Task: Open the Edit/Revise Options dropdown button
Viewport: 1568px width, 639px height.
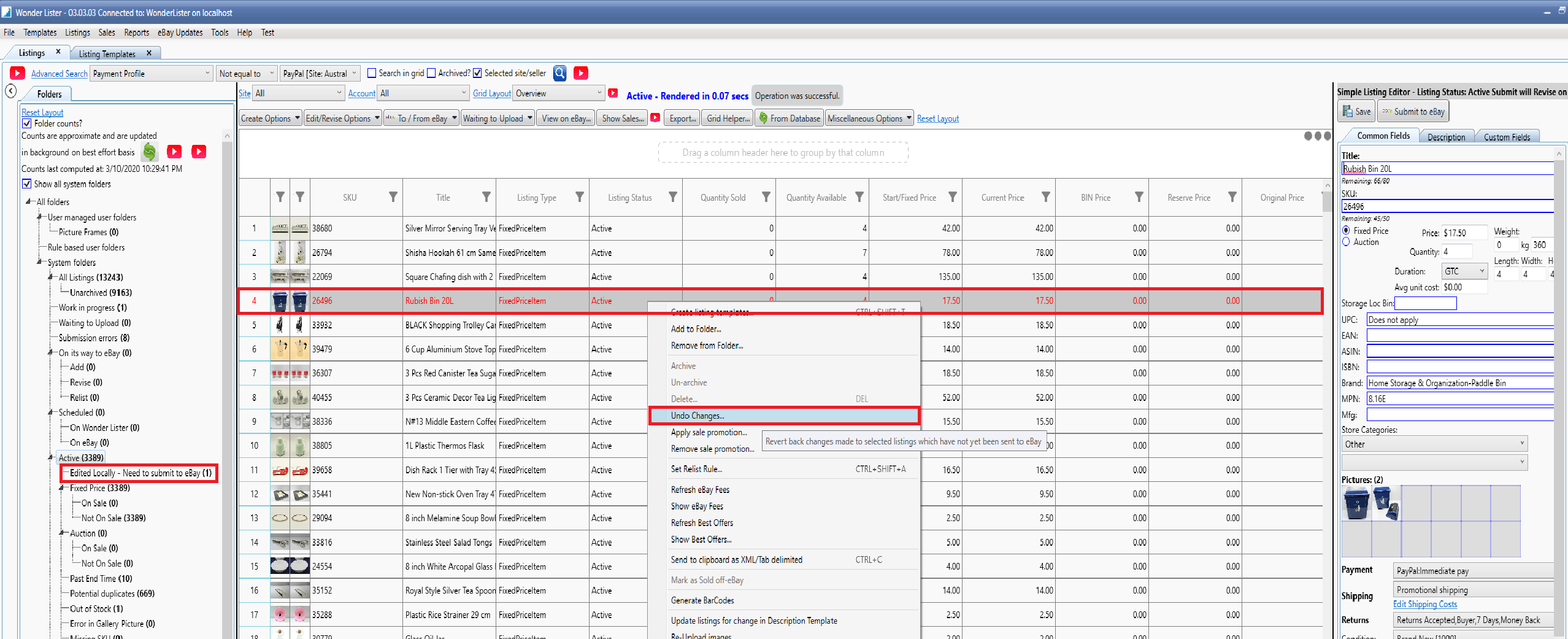Action: pyautogui.click(x=343, y=118)
